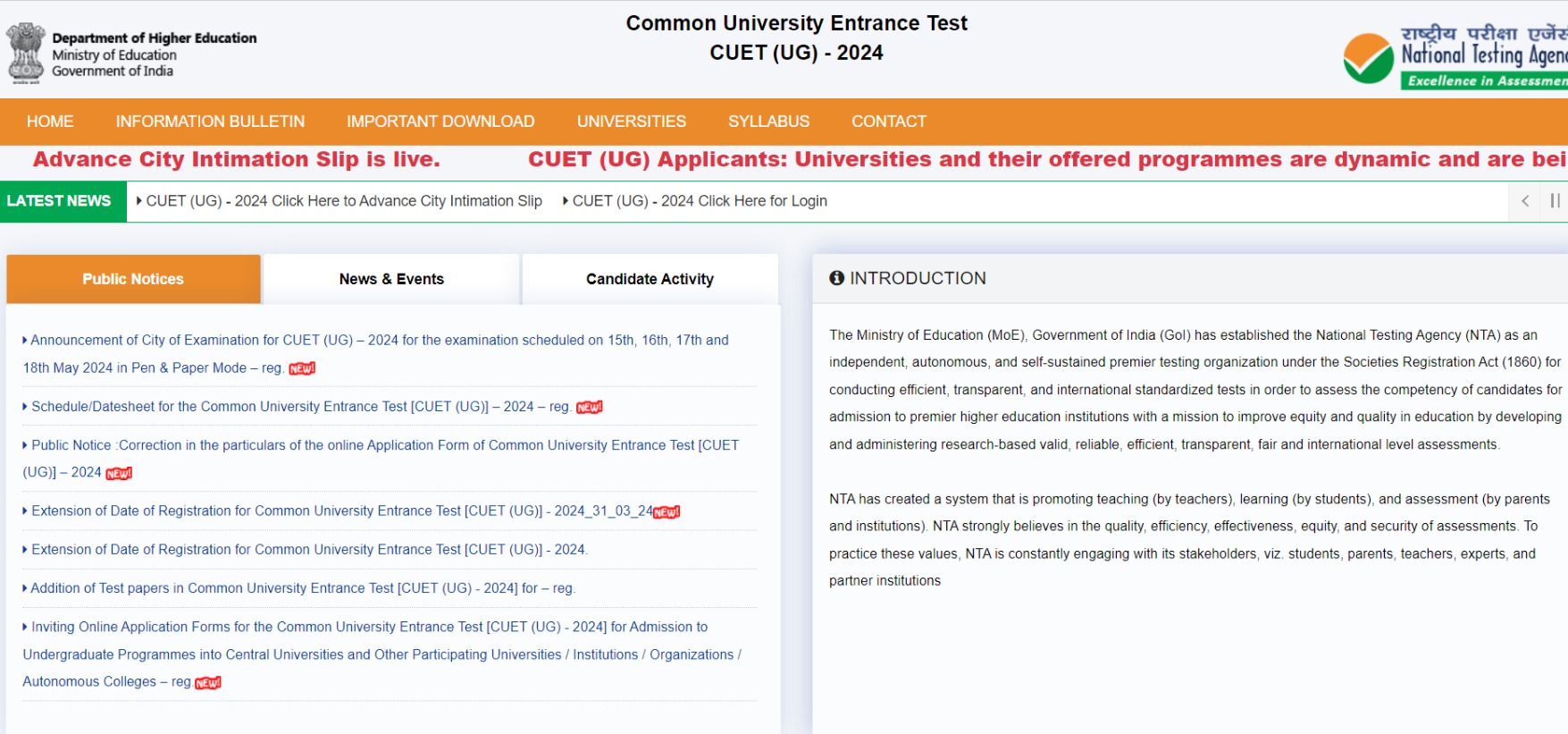The height and width of the screenshot is (734, 1568).
Task: Click the Introduction info icon
Action: click(837, 278)
